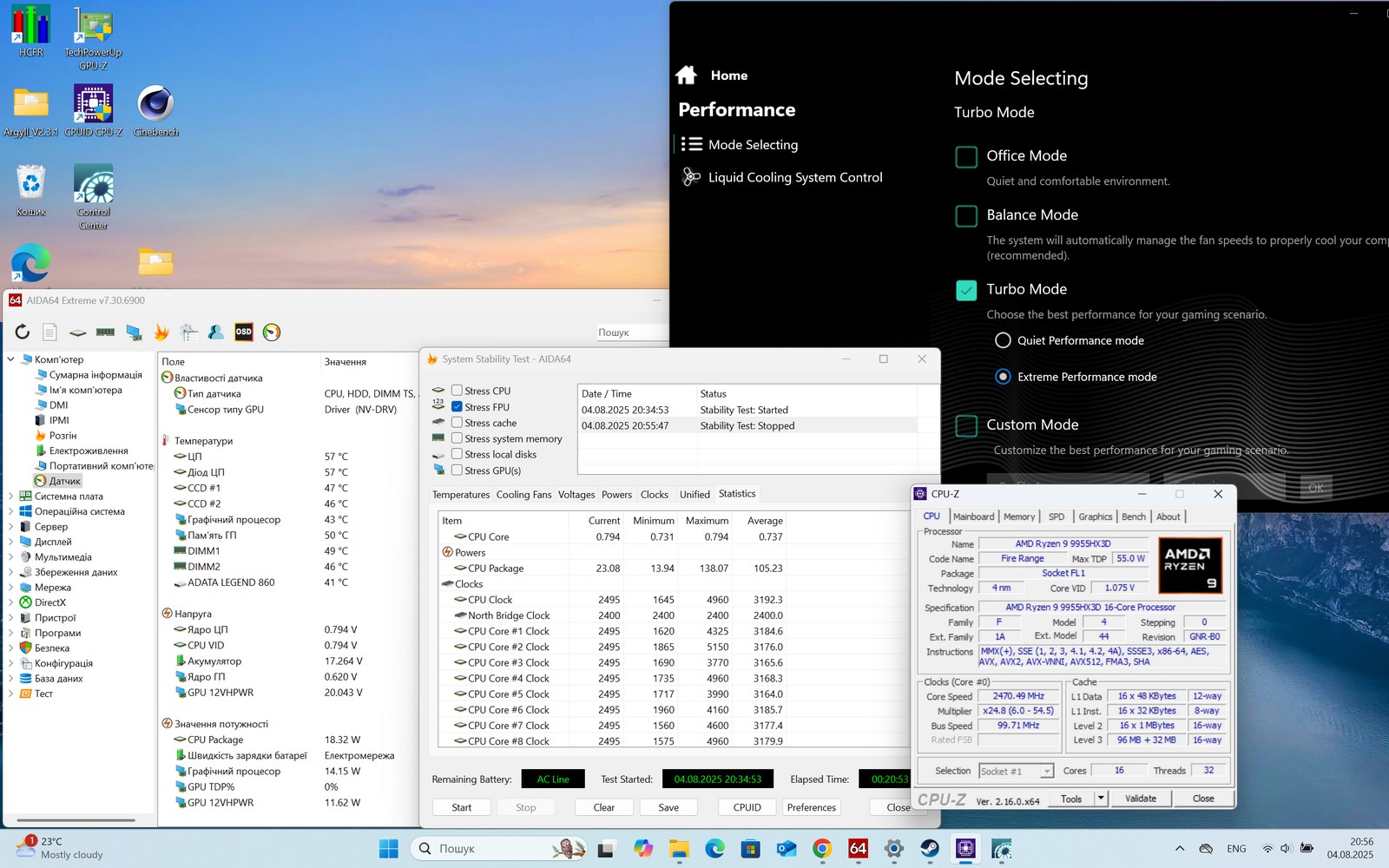Uncheck the Stress FPU checkbox

457,406
